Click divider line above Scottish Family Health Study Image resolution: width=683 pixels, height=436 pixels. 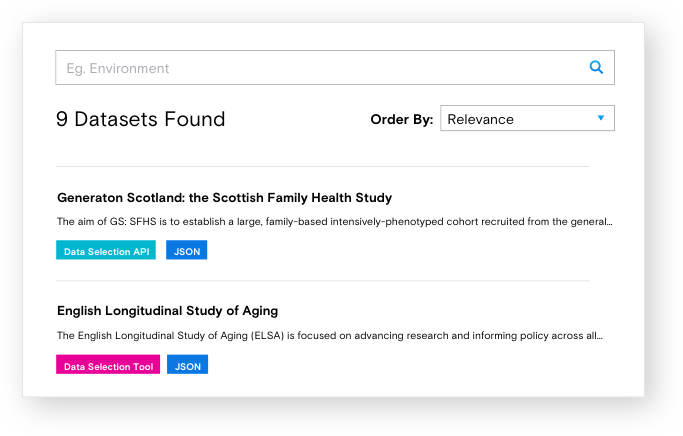tap(322, 166)
